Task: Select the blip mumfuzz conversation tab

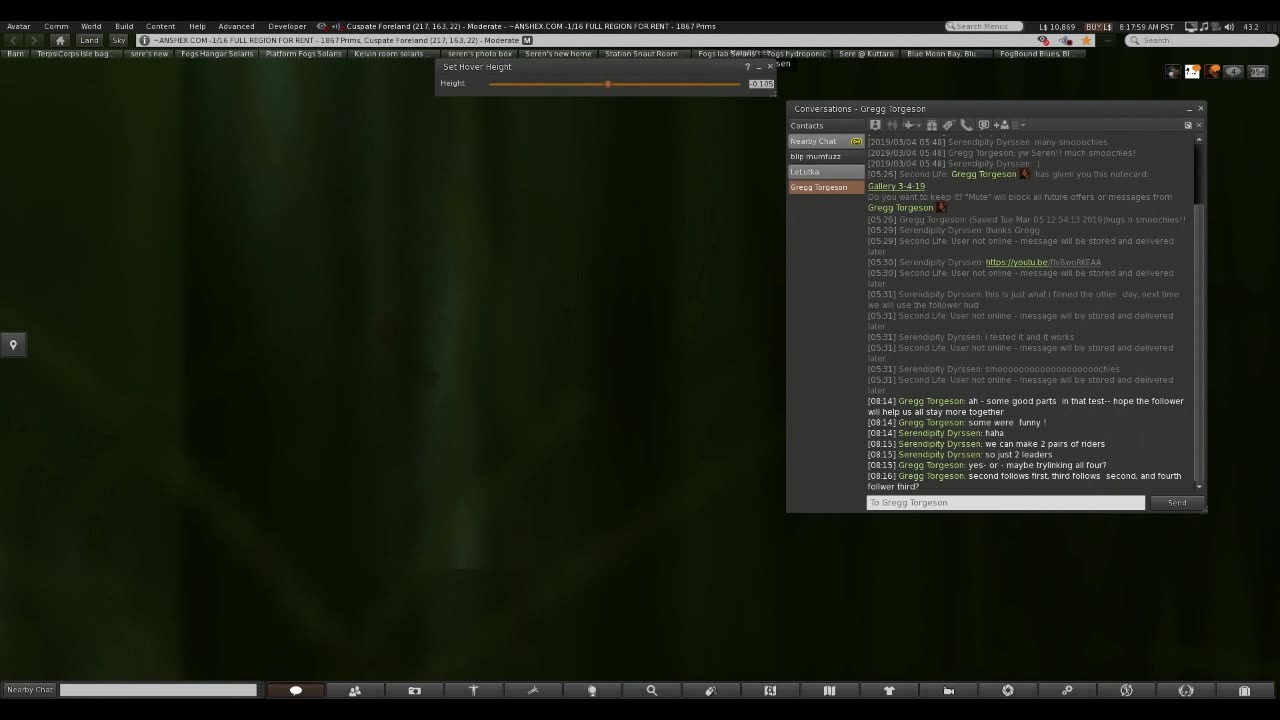Action: tap(826, 156)
